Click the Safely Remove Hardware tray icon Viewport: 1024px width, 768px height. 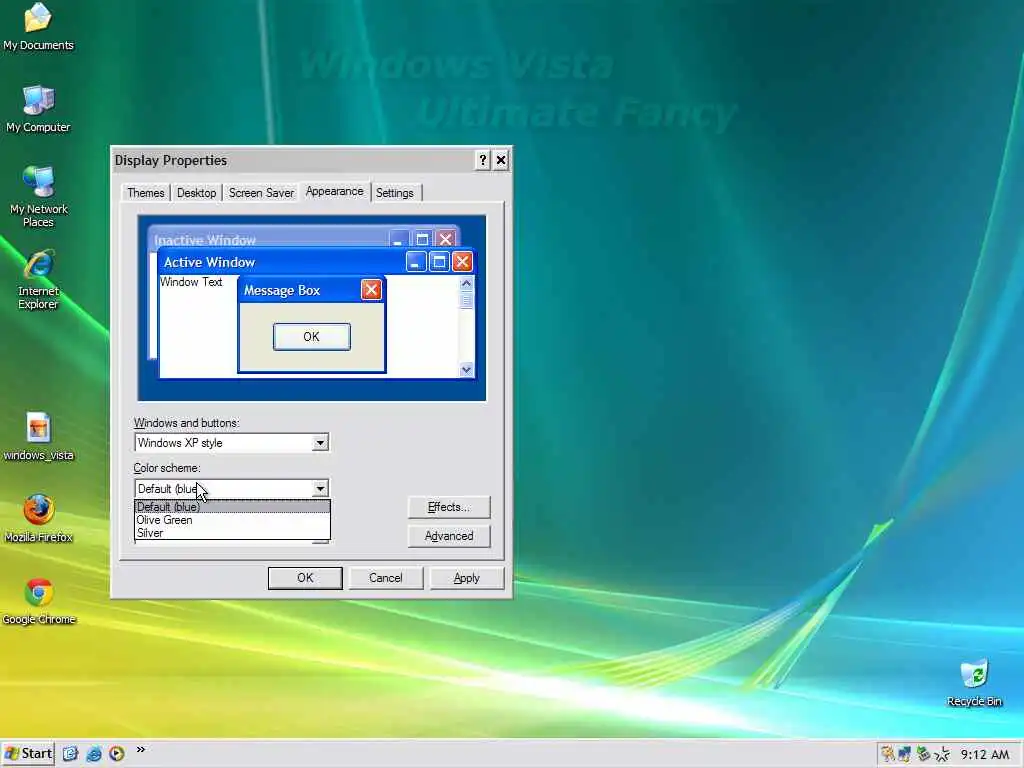(x=923, y=754)
